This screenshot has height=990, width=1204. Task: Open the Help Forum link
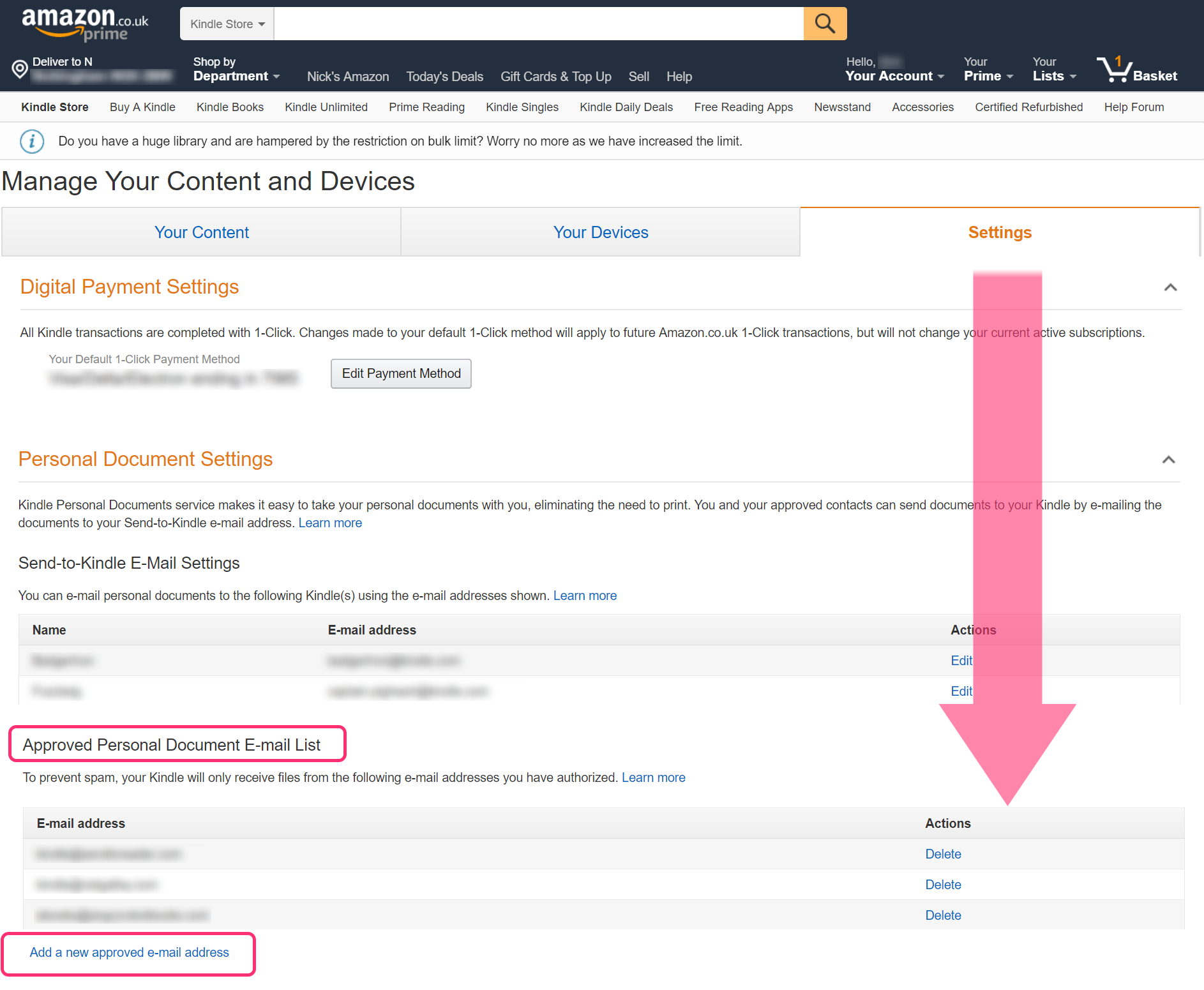click(x=1134, y=107)
